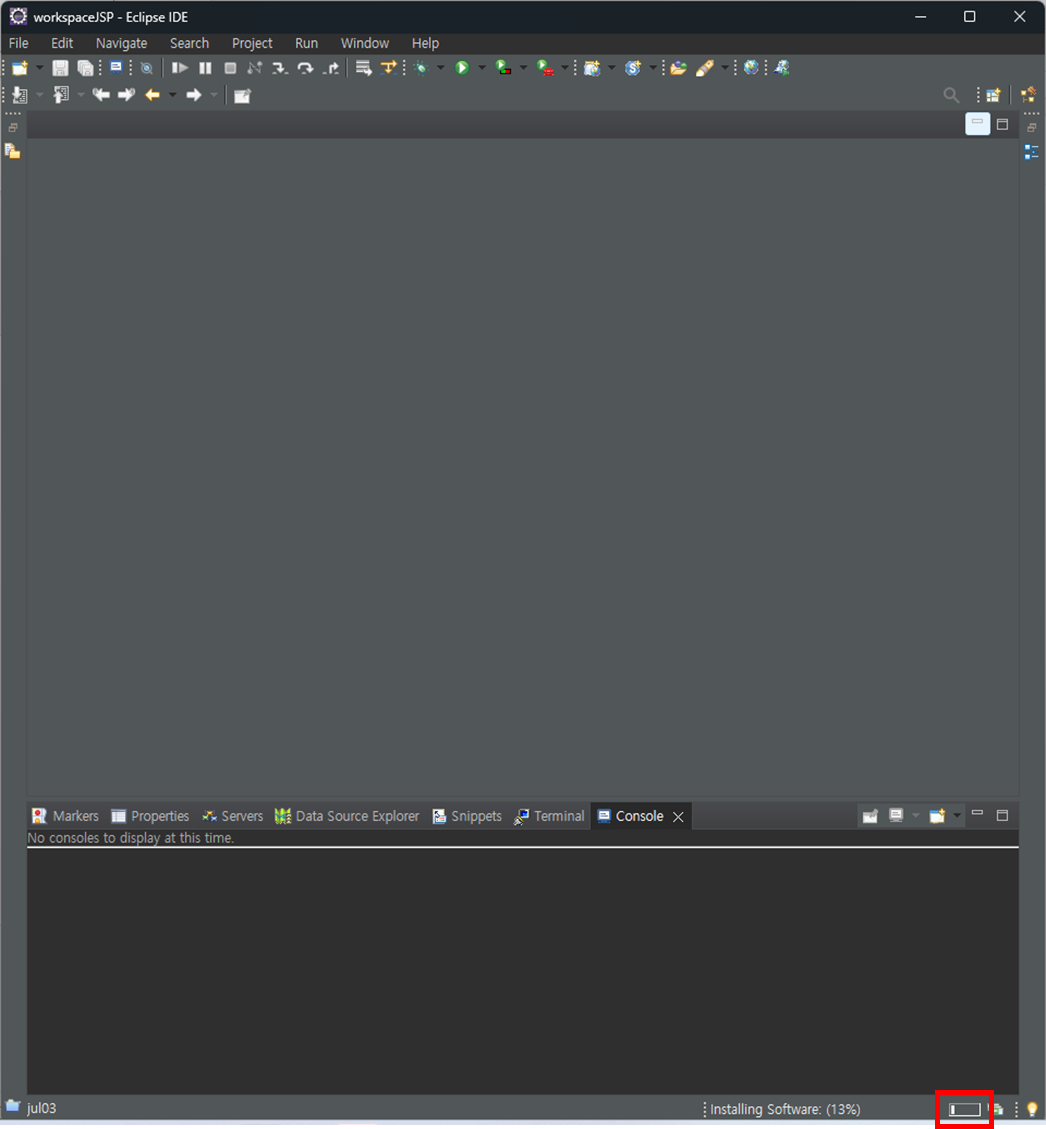Click the Next Edit Location icon
Screen dimensions: 1046x1129
127,95
